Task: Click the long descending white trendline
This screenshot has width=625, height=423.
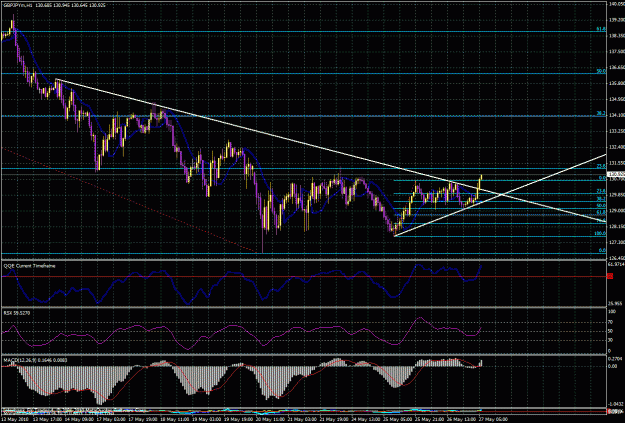Action: coord(331,150)
